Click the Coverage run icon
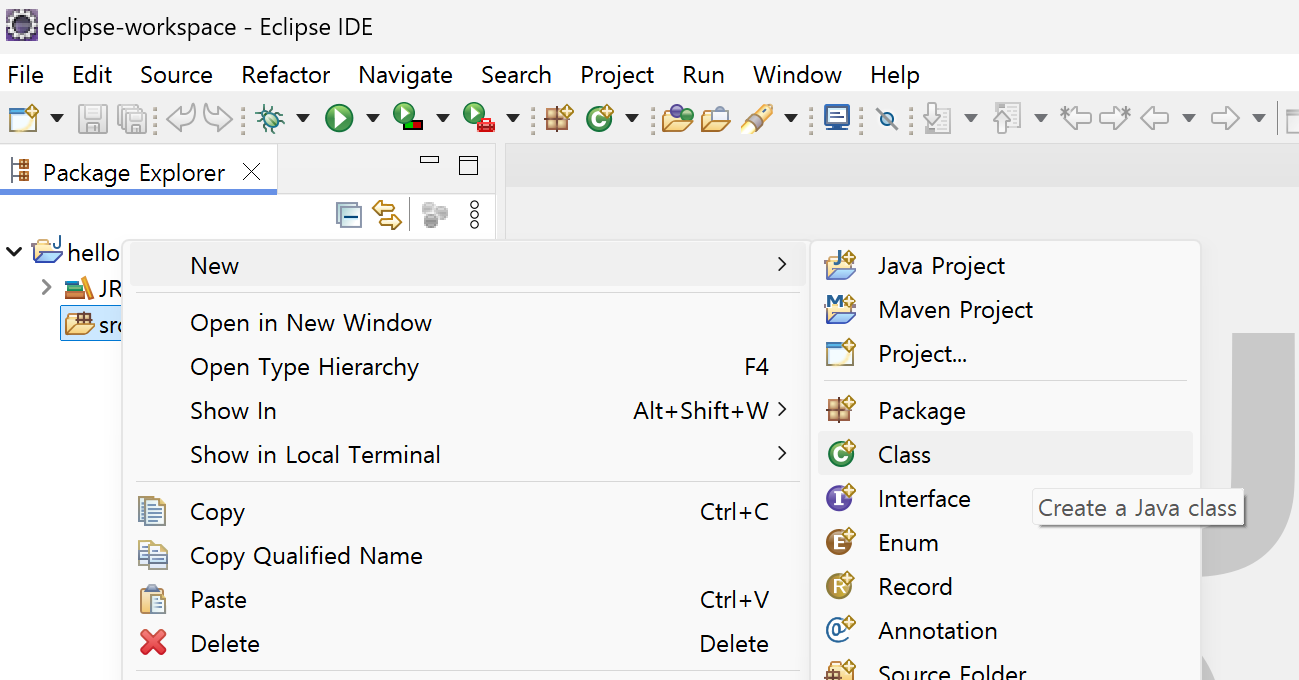The image size is (1299, 680). (408, 119)
